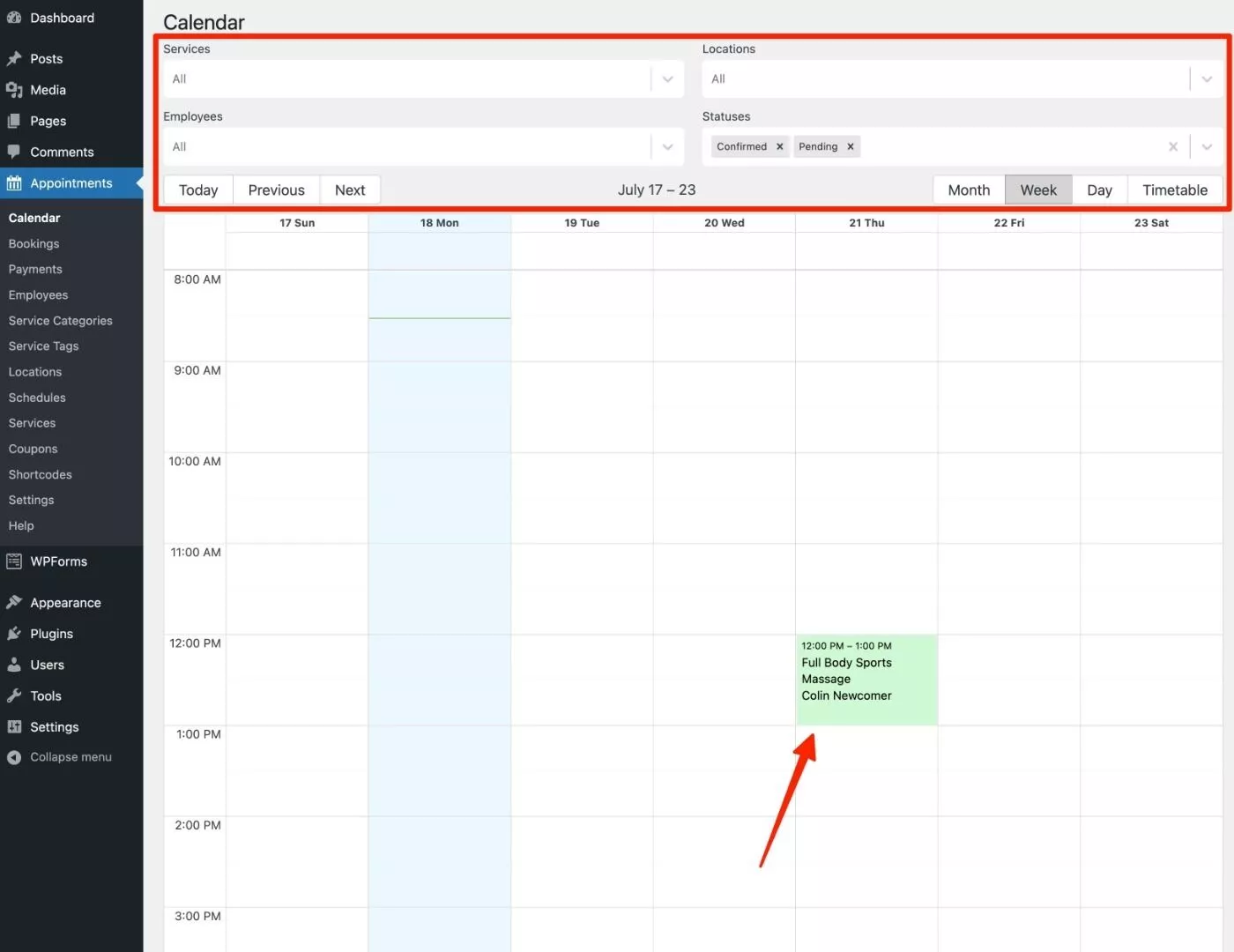The image size is (1234, 952).
Task: Click the Media icon in sidebar
Action: (14, 90)
